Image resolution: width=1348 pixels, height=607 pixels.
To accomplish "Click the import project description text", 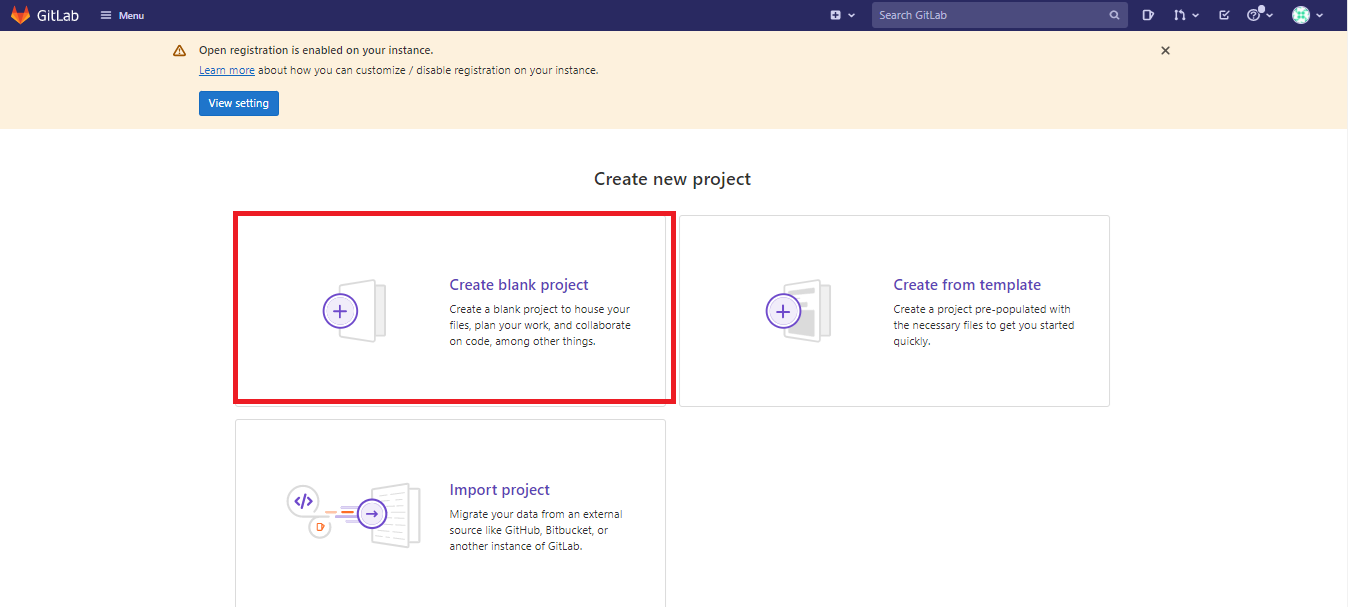I will point(536,530).
